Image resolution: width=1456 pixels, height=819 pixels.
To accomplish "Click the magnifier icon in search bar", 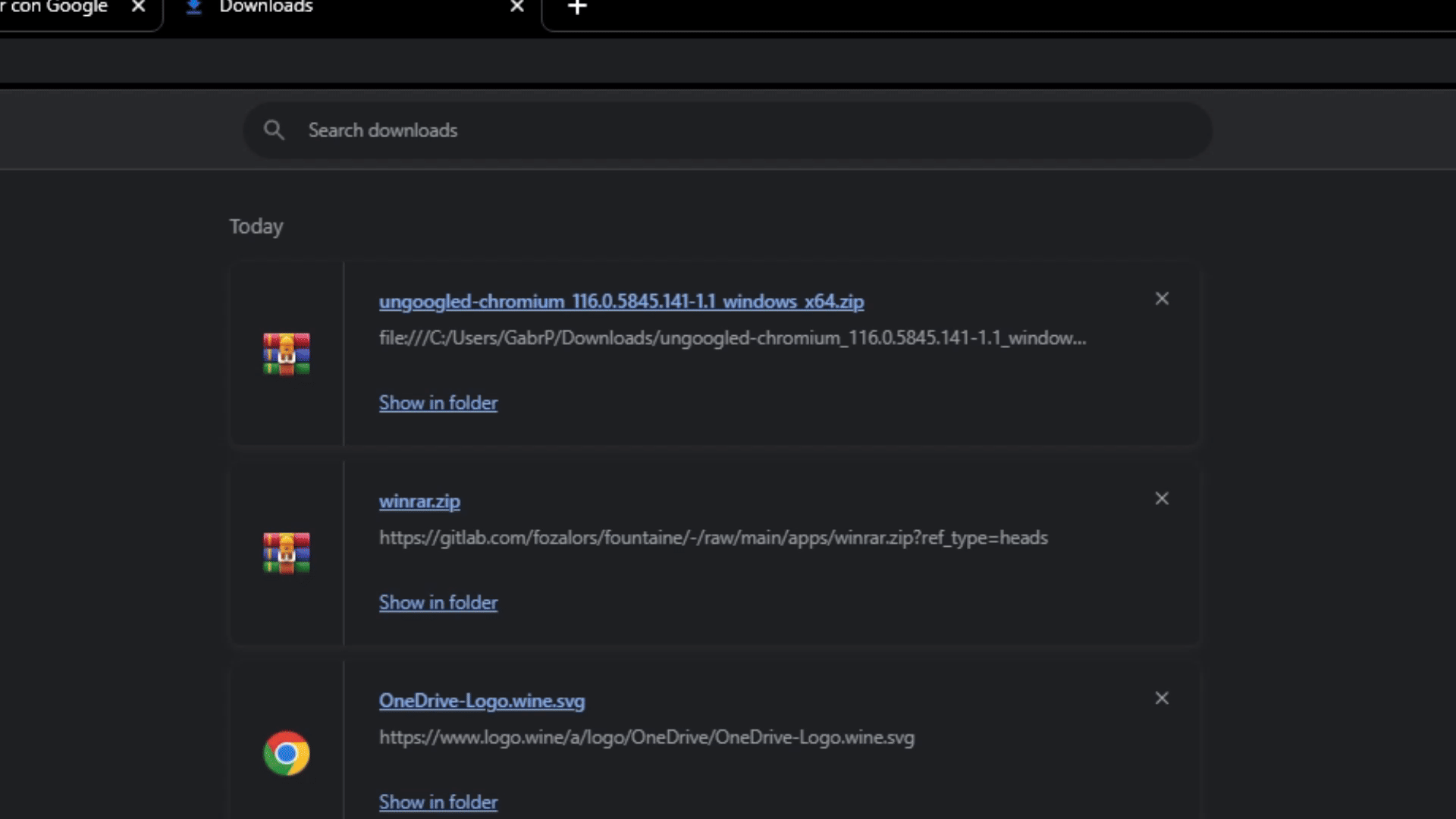I will click(x=274, y=130).
